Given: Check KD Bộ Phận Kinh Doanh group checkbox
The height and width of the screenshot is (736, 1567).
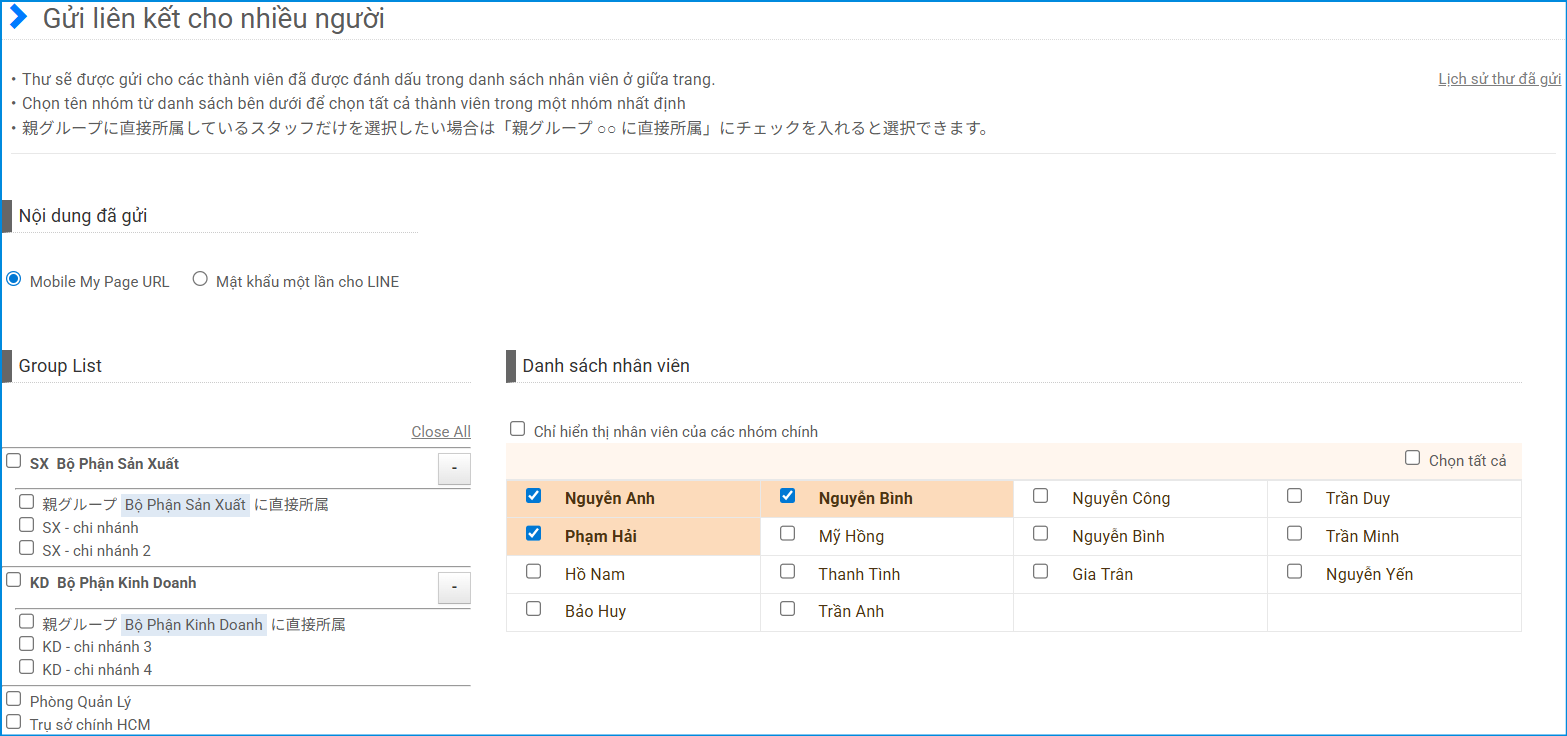Looking at the screenshot, I should tap(14, 580).
